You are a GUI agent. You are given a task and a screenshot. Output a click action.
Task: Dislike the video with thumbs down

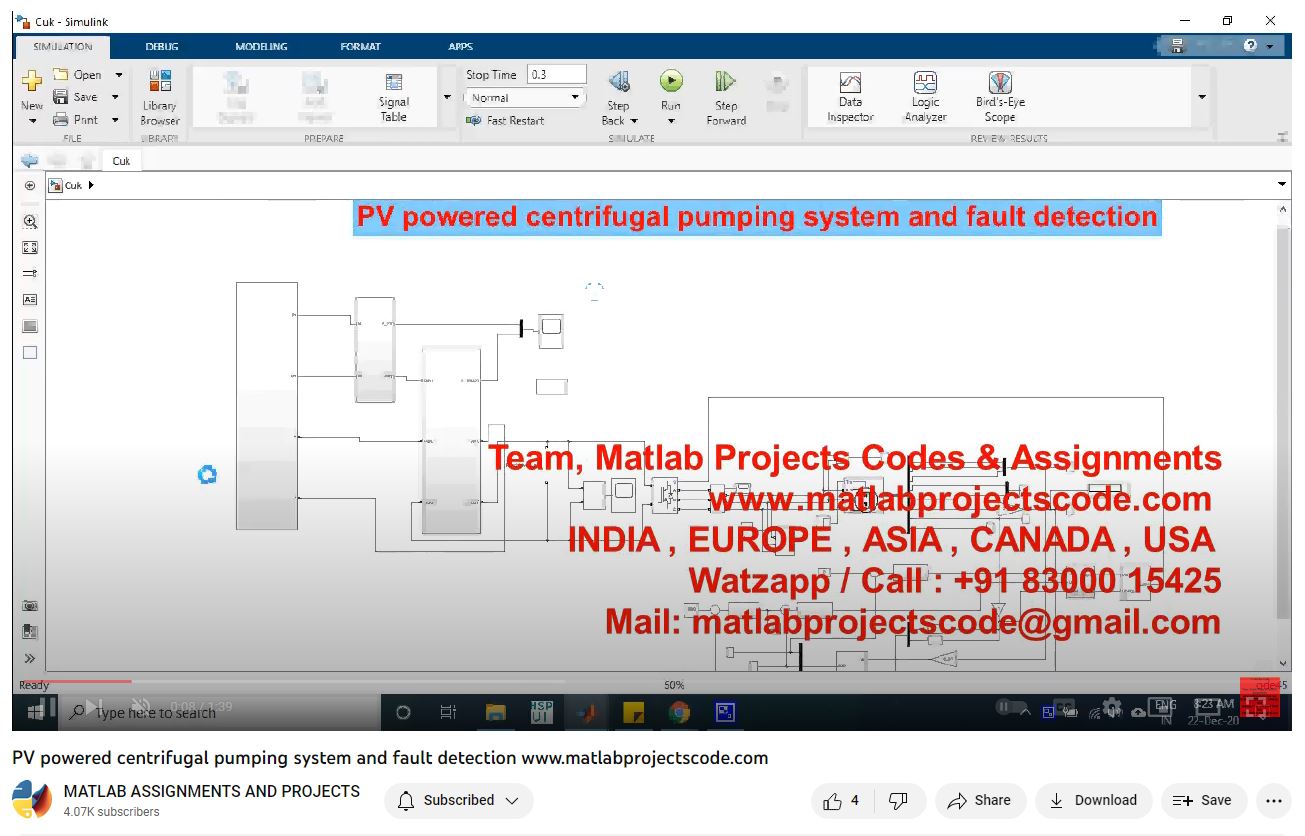(x=898, y=801)
